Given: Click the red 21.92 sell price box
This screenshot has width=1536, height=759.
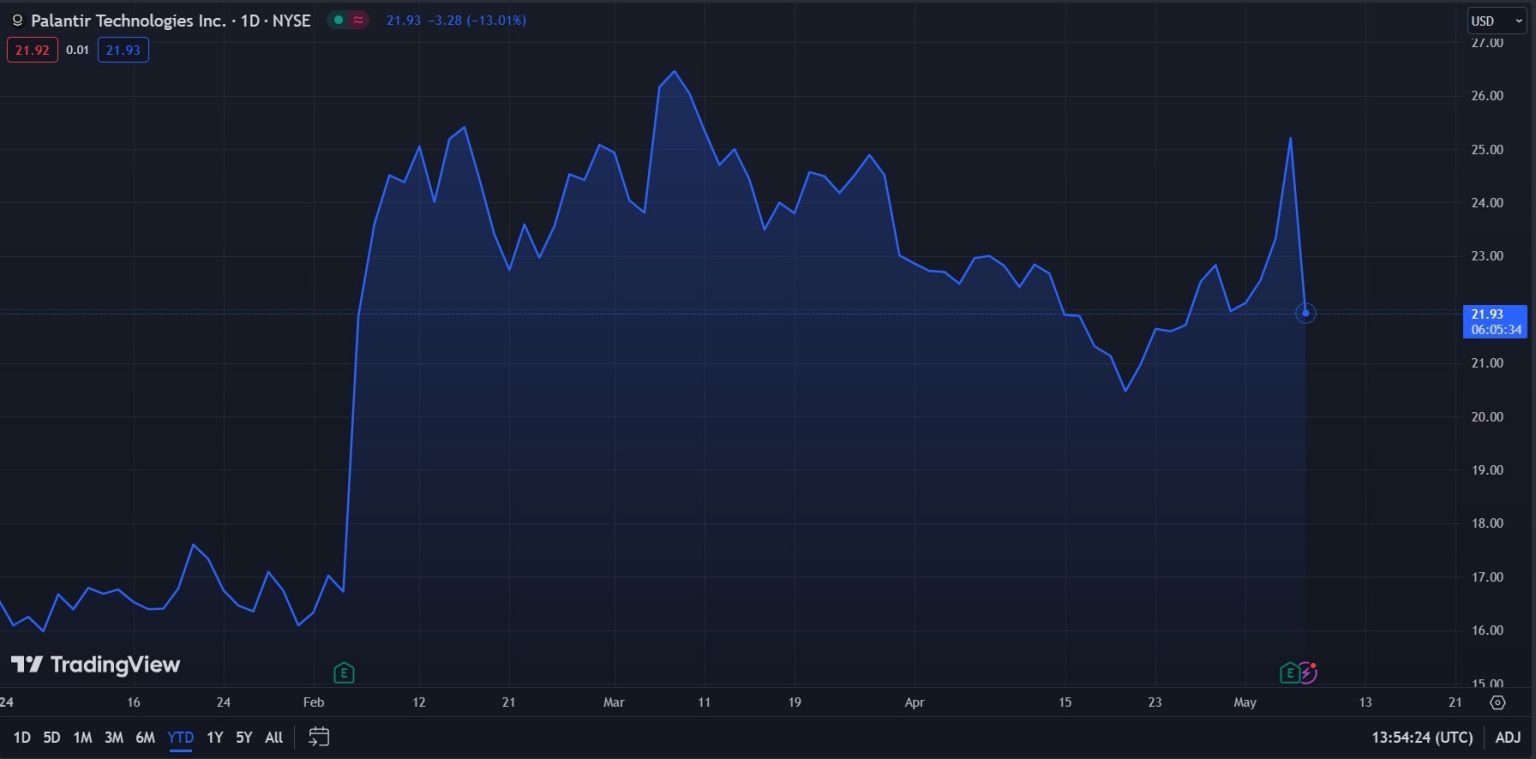Looking at the screenshot, I should (33, 49).
